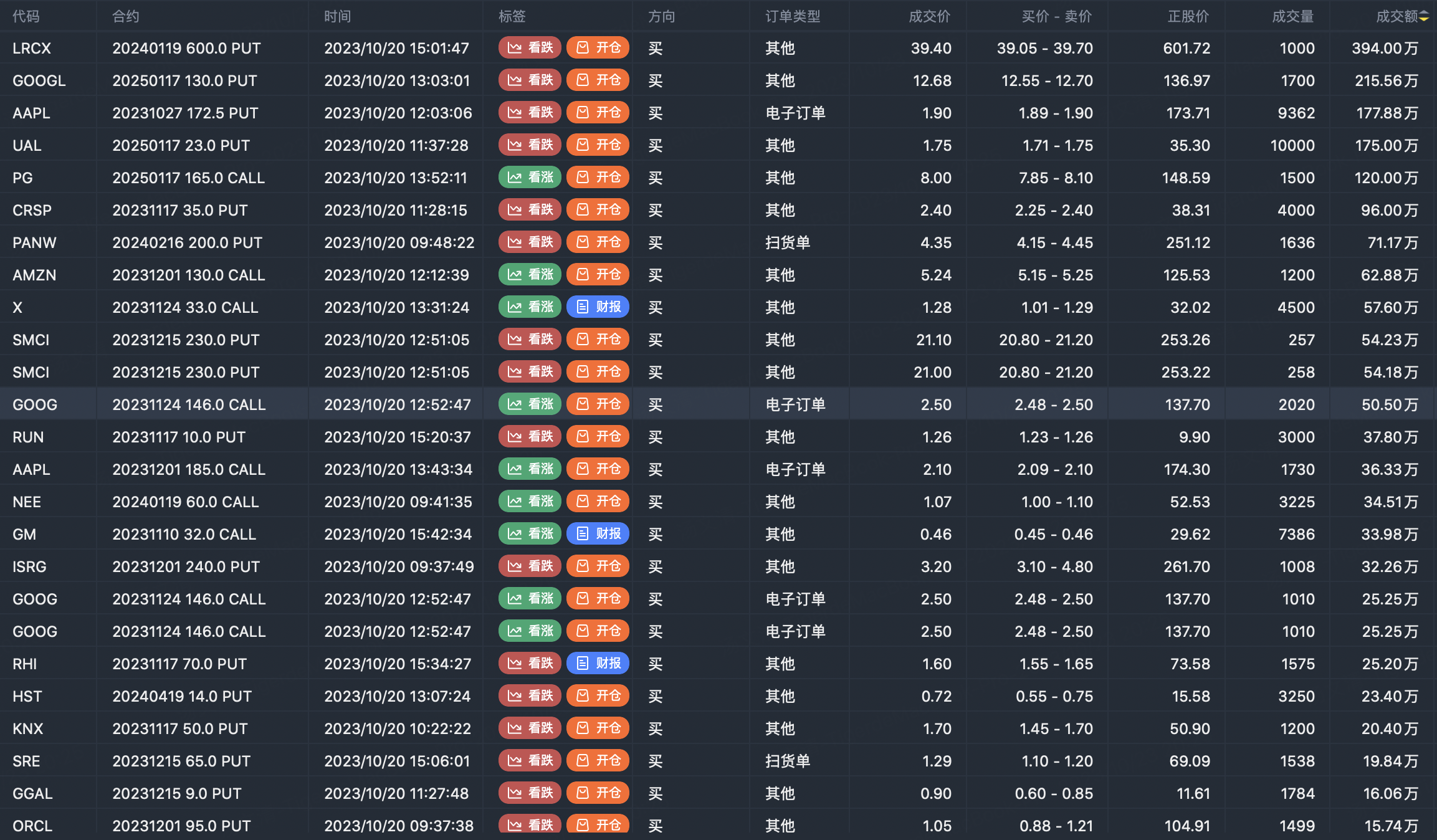
Task: Select the RUN ticker cell
Action: (x=28, y=437)
